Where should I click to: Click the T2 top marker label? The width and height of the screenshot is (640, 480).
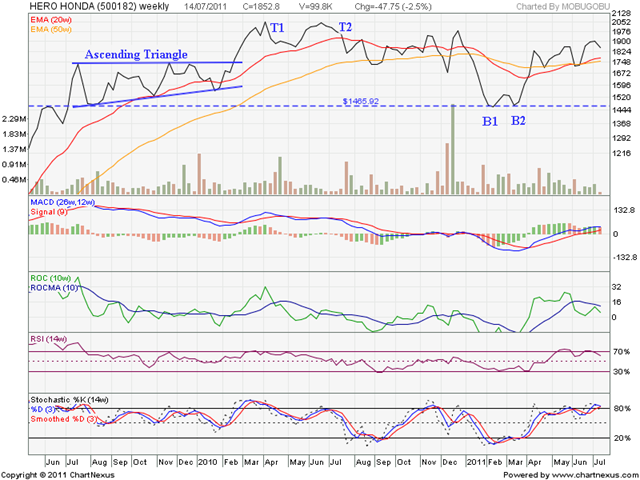click(x=345, y=27)
